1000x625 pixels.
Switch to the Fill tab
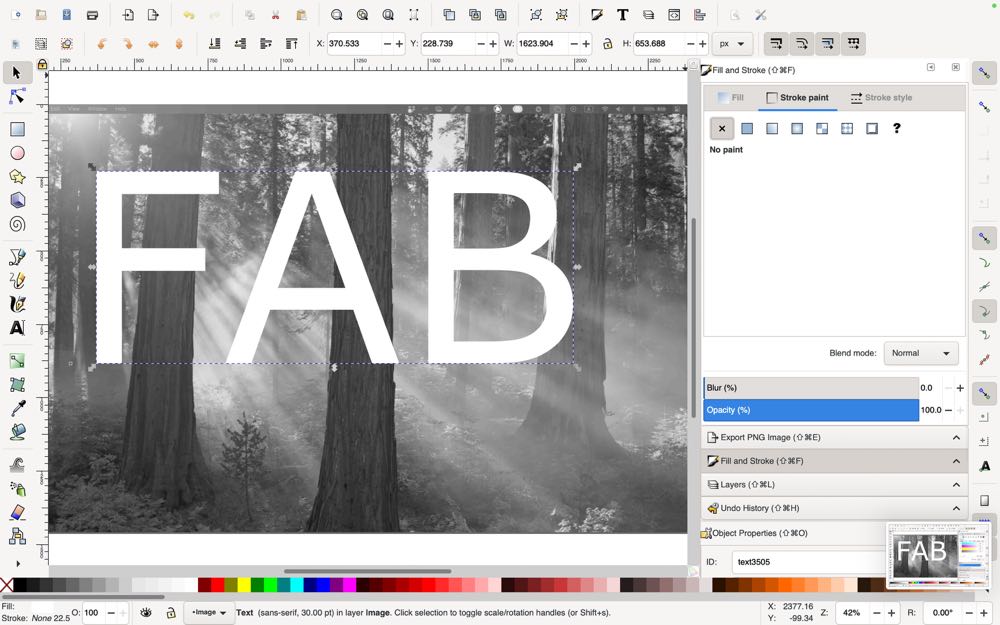[x=731, y=98]
